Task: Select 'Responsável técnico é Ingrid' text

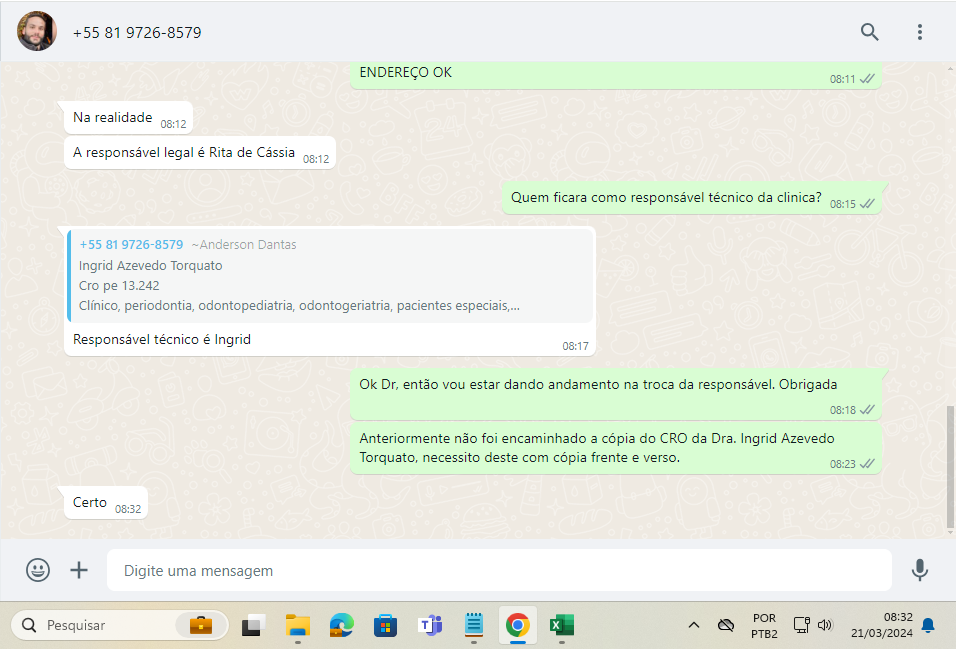Action: click(162, 340)
